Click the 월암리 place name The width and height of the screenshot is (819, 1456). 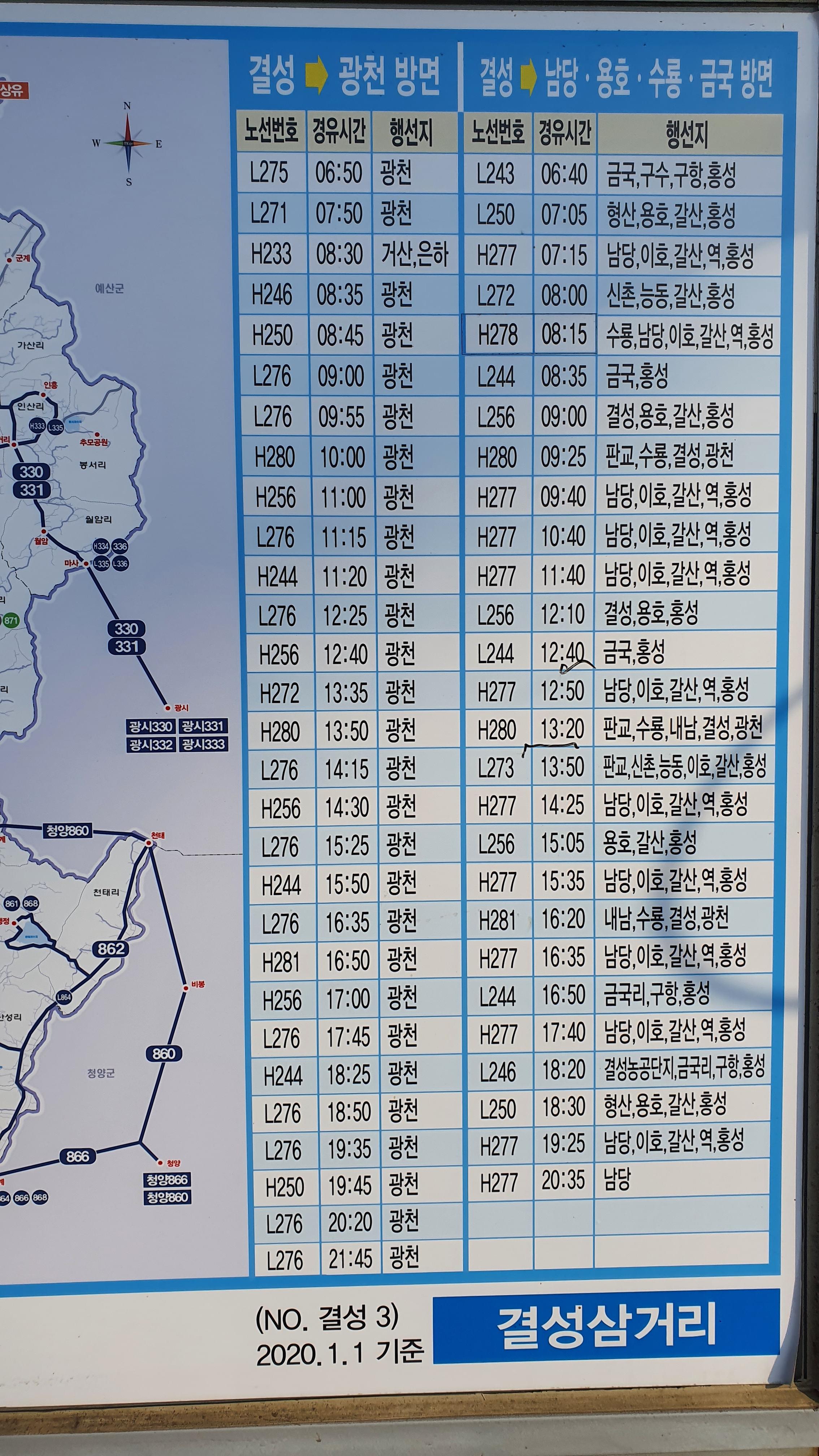point(99,519)
